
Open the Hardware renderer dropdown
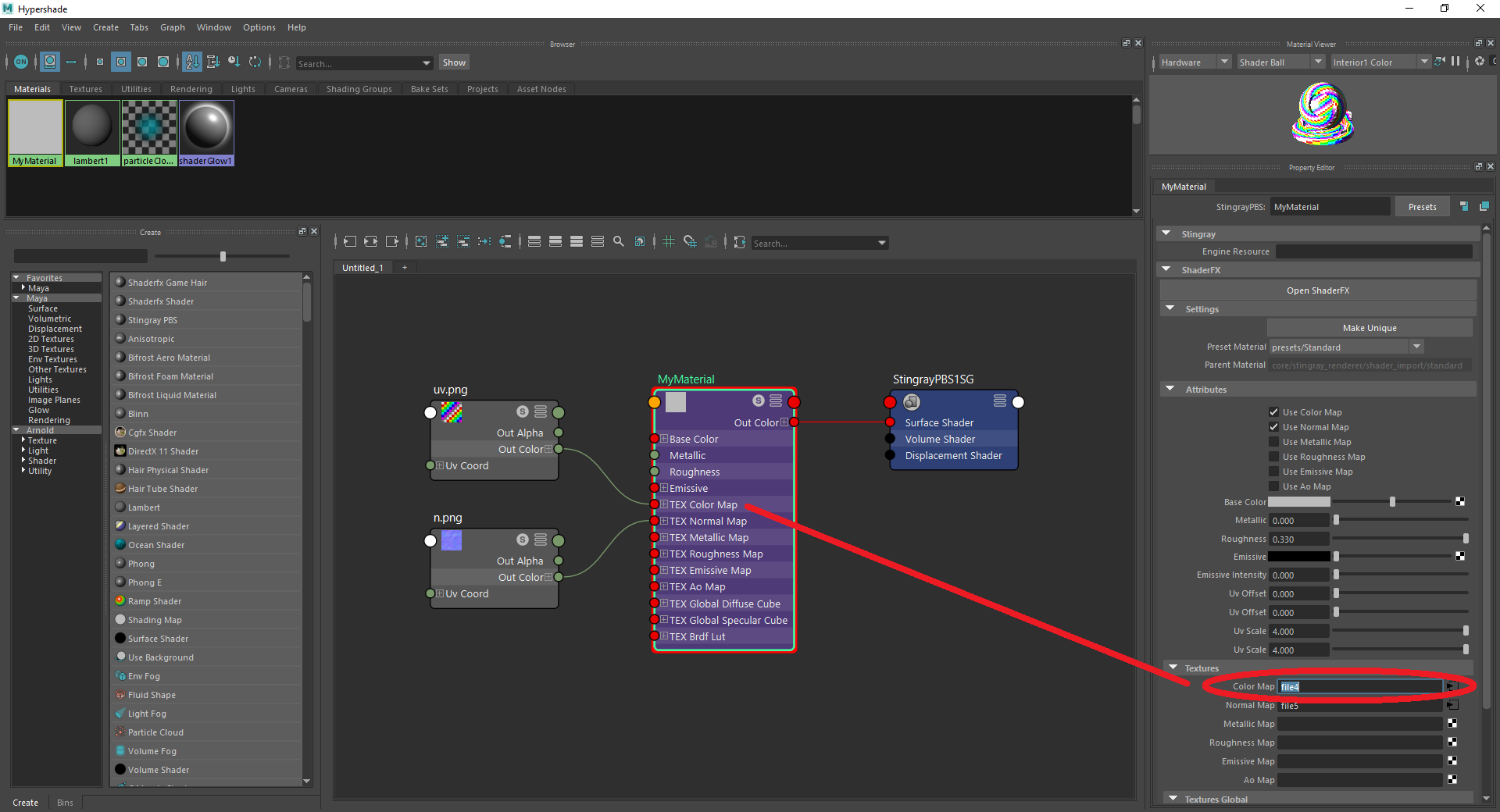pos(1192,62)
